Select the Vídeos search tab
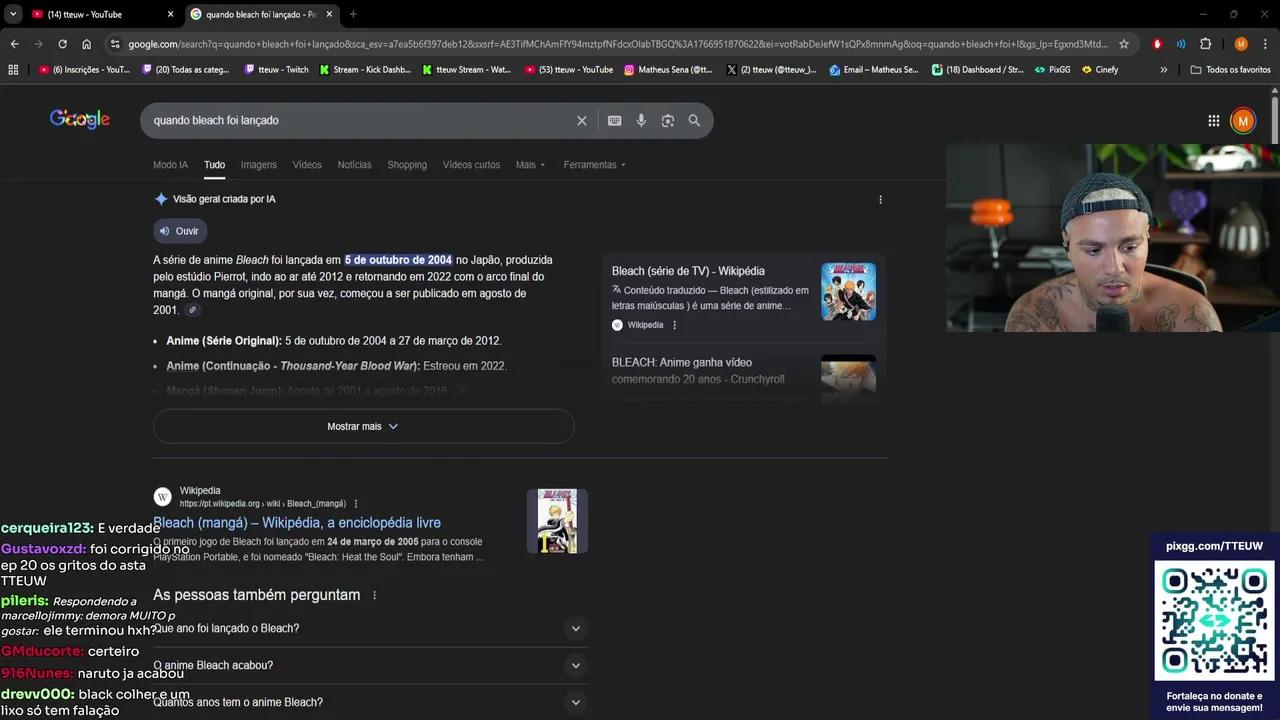The image size is (1280, 720). [x=307, y=165]
